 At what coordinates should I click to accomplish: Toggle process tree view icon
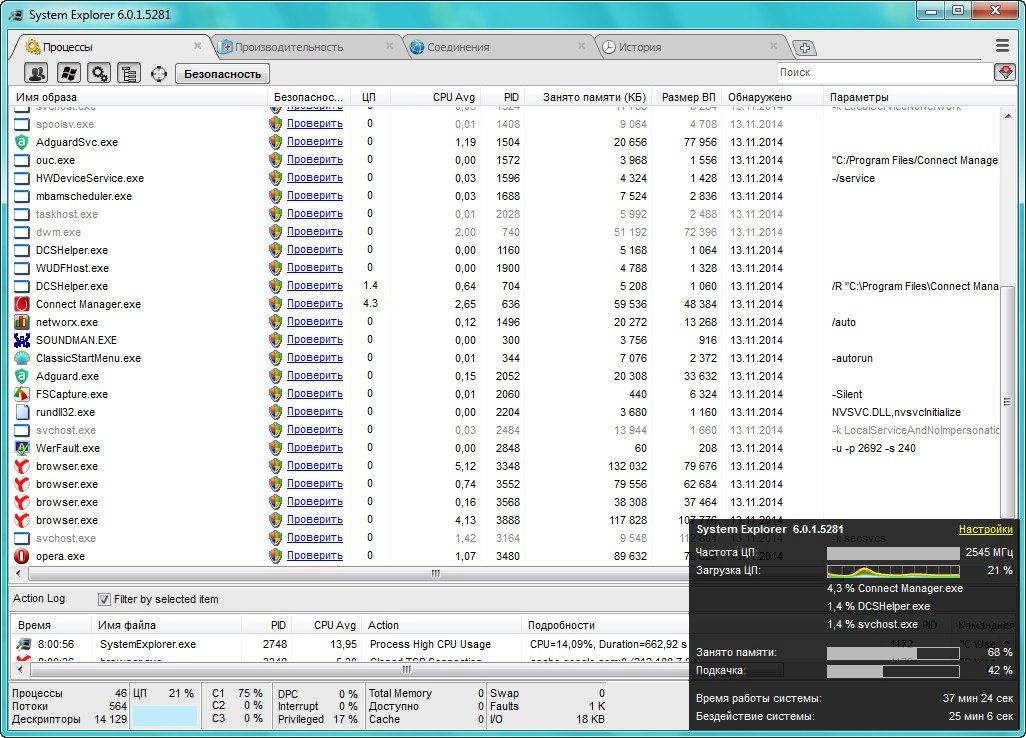pyautogui.click(x=129, y=73)
